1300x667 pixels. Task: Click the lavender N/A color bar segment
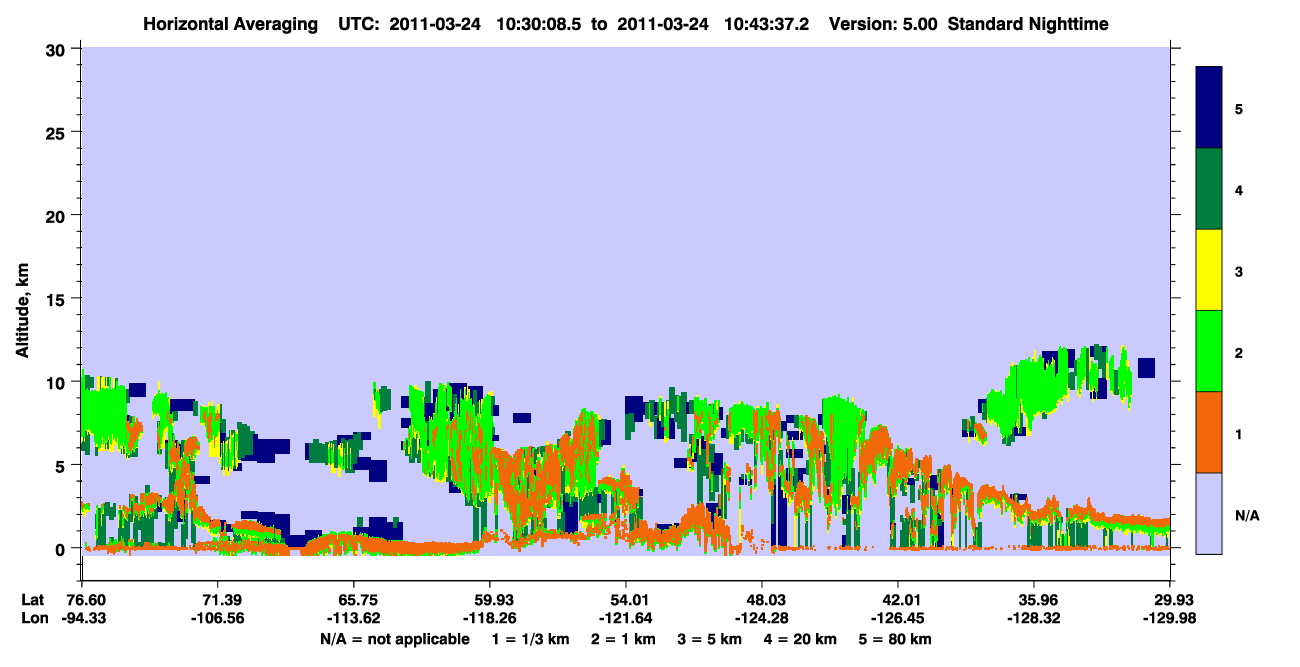(1209, 513)
